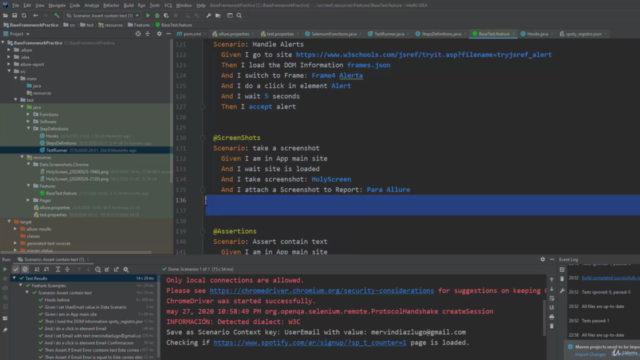Toggle Show Passed tests checkmark button
This screenshot has height=360, width=640.
click(16, 269)
